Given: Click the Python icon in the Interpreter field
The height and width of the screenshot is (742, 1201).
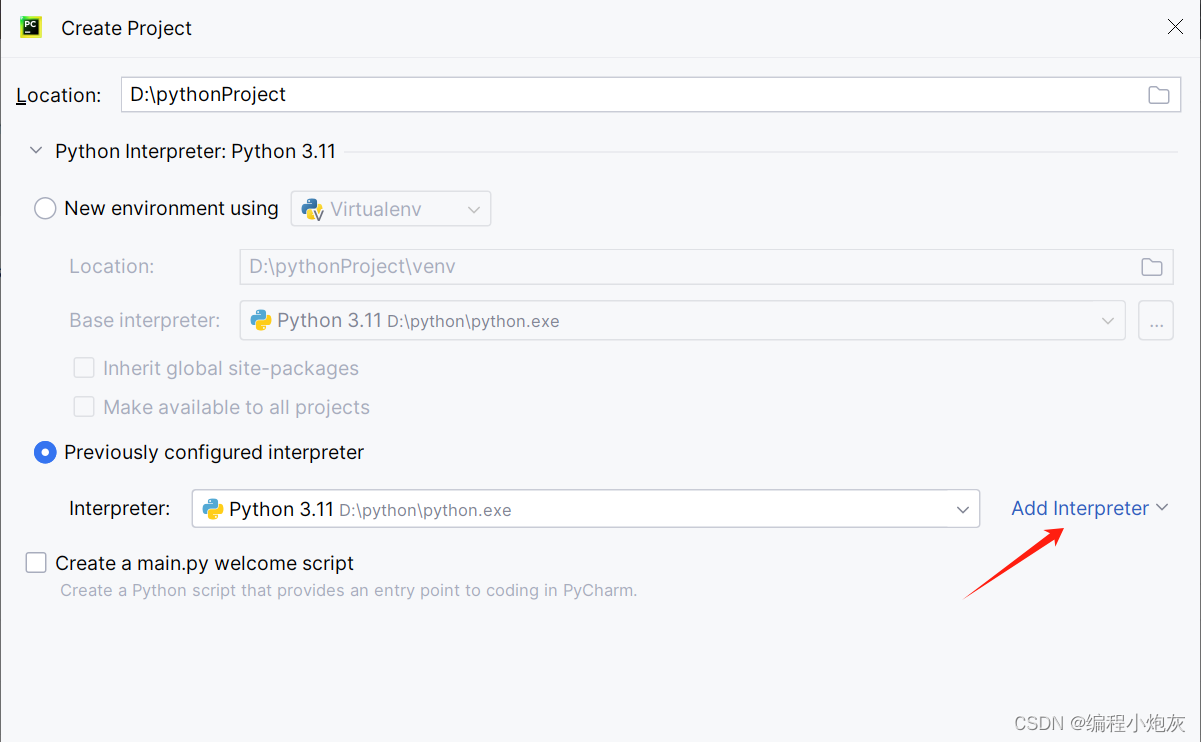Looking at the screenshot, I should (x=212, y=508).
